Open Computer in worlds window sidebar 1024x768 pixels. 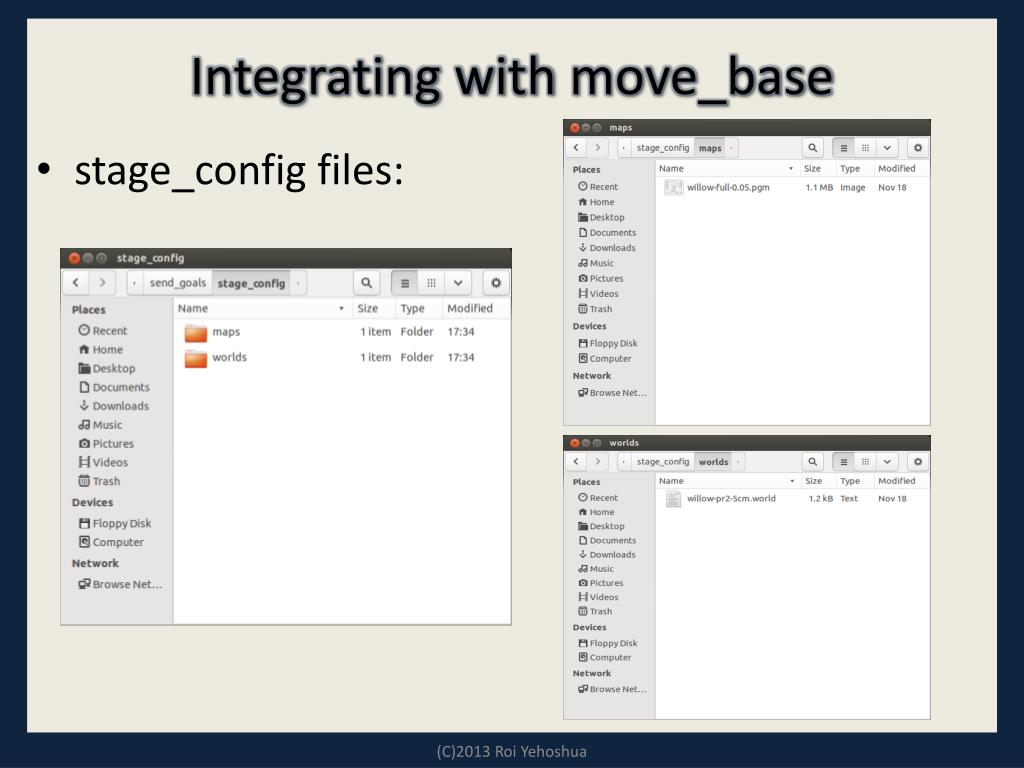[604, 658]
